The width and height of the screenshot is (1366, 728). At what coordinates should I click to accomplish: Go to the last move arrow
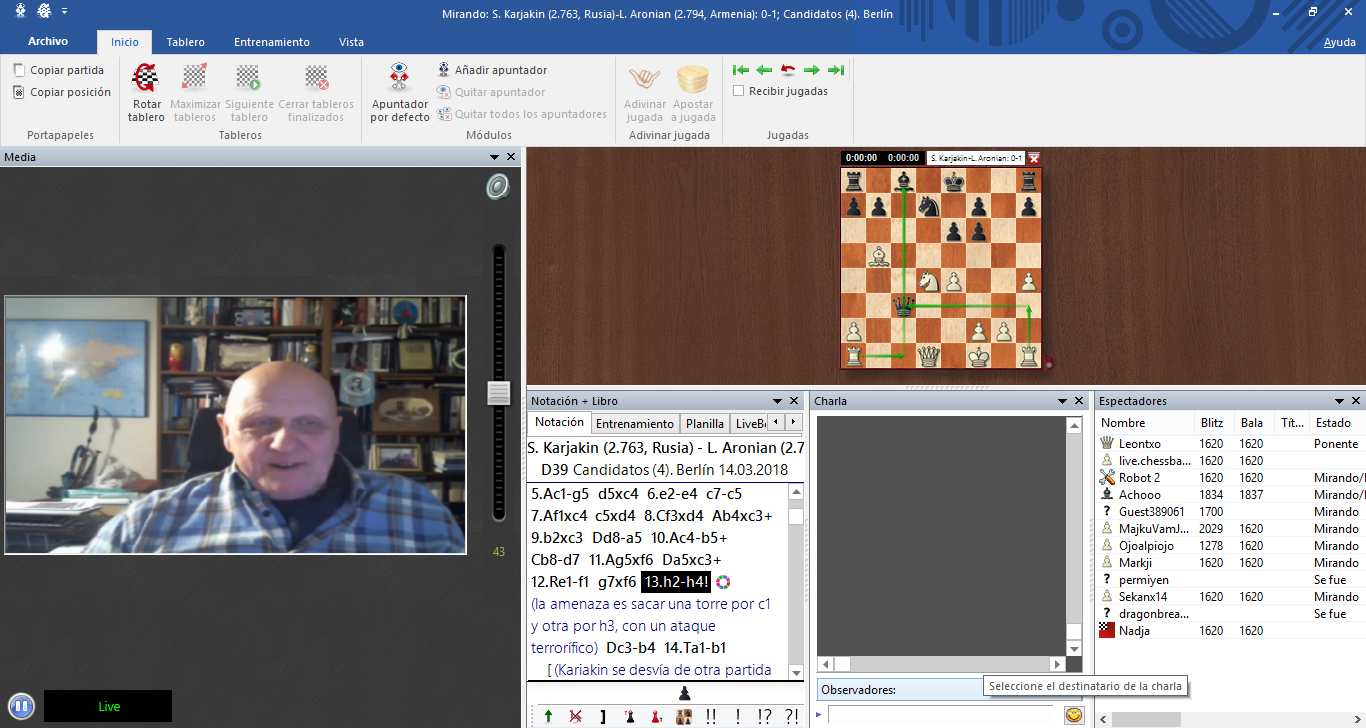[x=836, y=70]
